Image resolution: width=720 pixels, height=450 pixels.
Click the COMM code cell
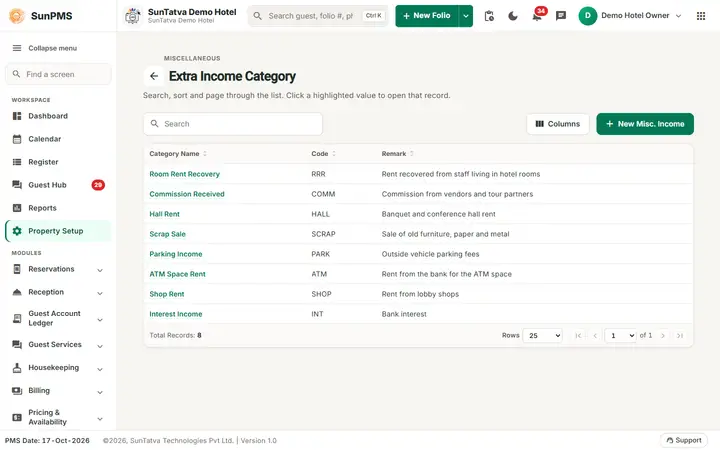pyautogui.click(x=323, y=194)
